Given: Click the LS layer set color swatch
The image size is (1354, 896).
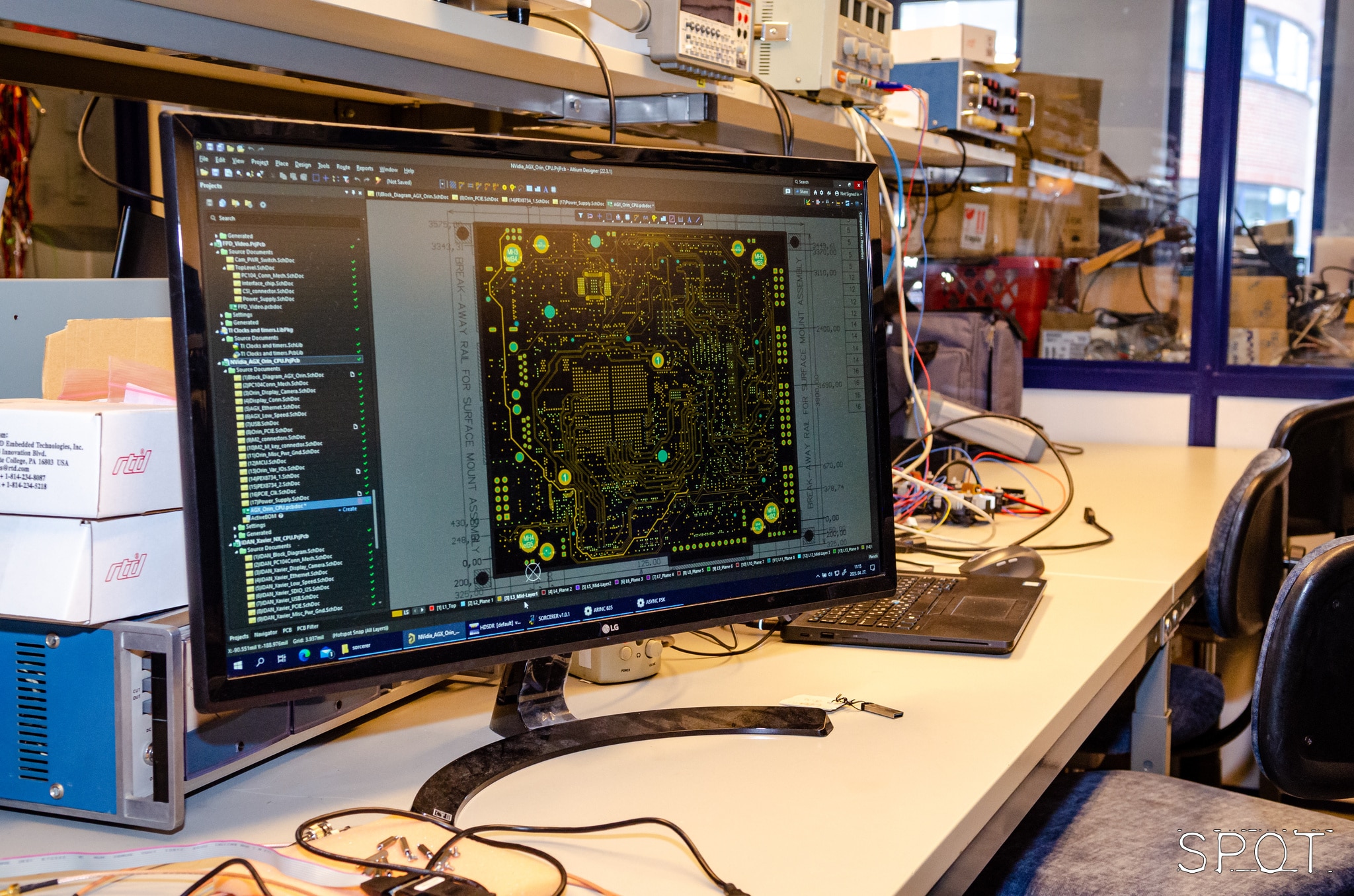Looking at the screenshot, I should [397, 613].
